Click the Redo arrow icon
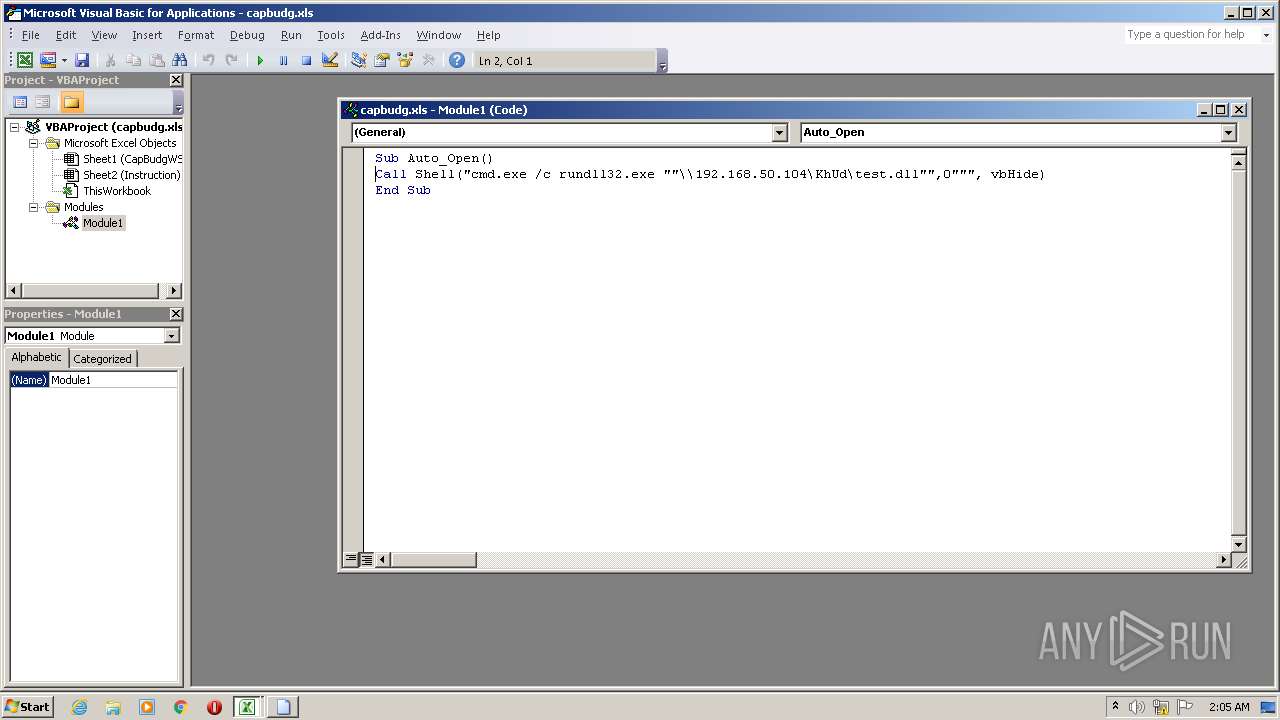The height and width of the screenshot is (720, 1280). pyautogui.click(x=231, y=61)
